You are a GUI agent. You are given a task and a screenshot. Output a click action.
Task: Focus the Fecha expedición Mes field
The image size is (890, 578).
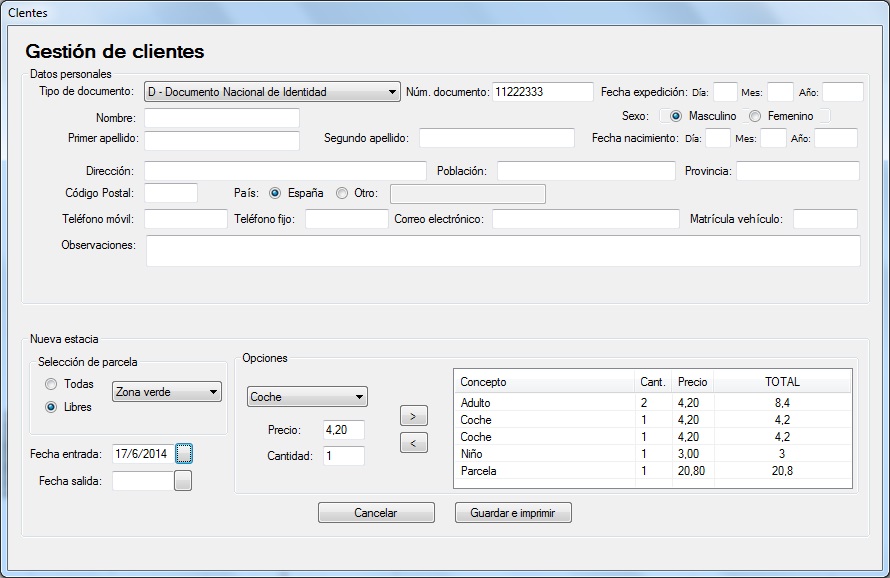780,92
